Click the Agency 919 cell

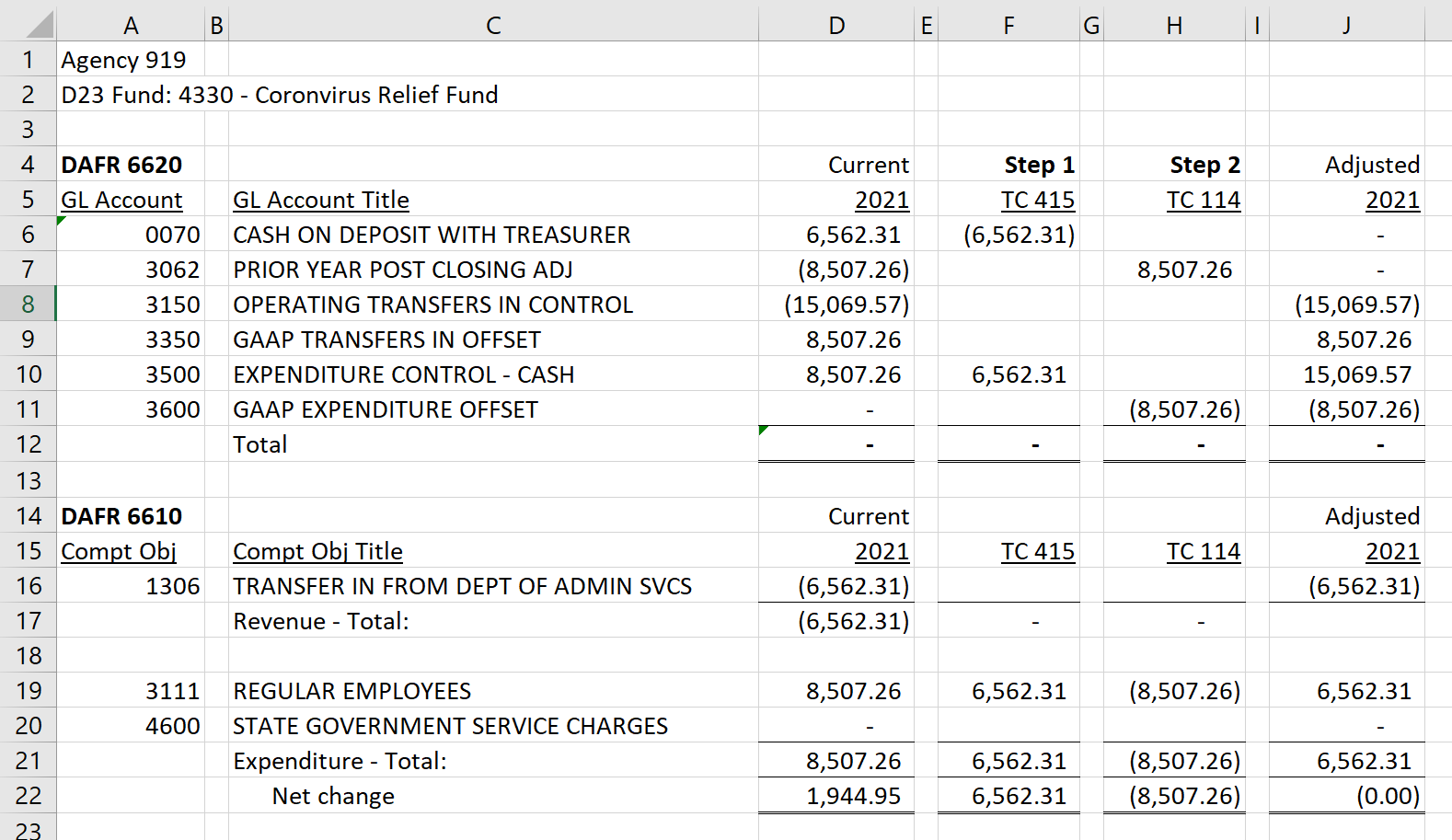(x=123, y=60)
